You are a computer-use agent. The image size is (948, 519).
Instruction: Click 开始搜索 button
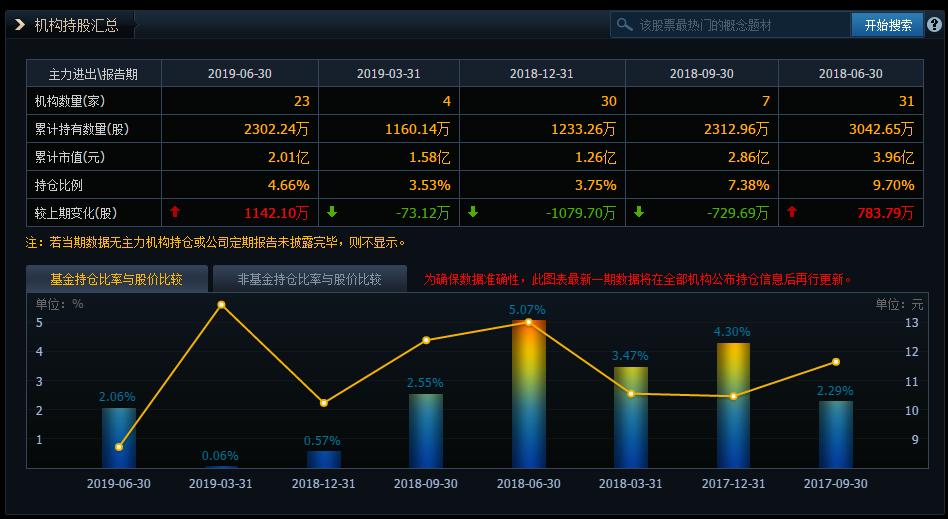[x=888, y=25]
